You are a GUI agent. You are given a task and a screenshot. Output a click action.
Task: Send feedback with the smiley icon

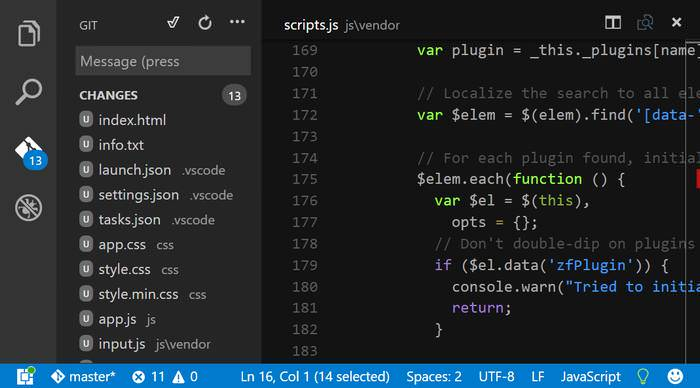pyautogui.click(x=675, y=376)
